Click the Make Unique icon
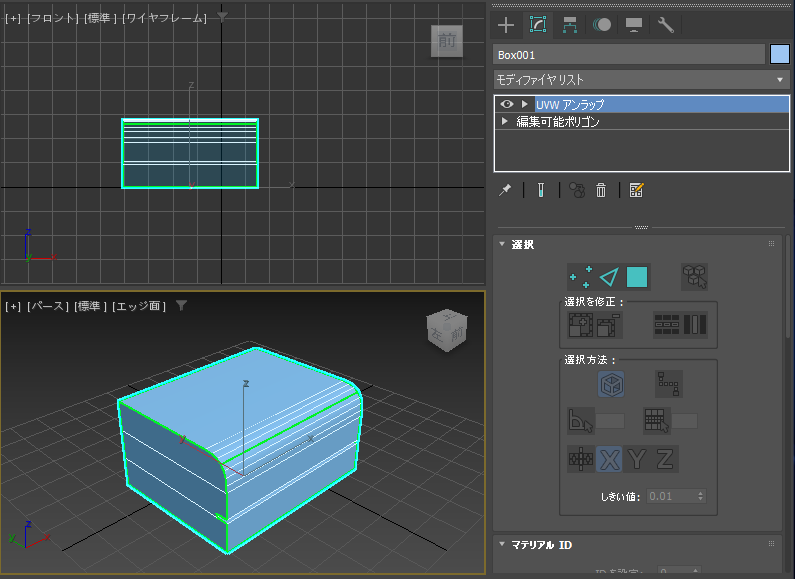Image resolution: width=795 pixels, height=579 pixels. 577,190
